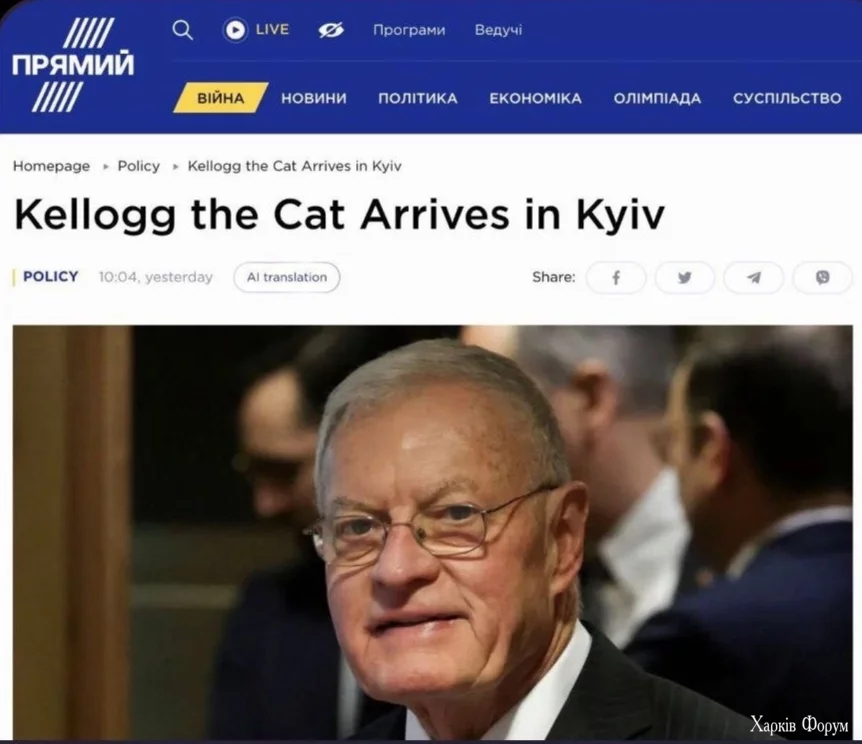Select the ОЛІМПІАДА tab
Image resolution: width=862 pixels, height=744 pixels.
click(657, 98)
